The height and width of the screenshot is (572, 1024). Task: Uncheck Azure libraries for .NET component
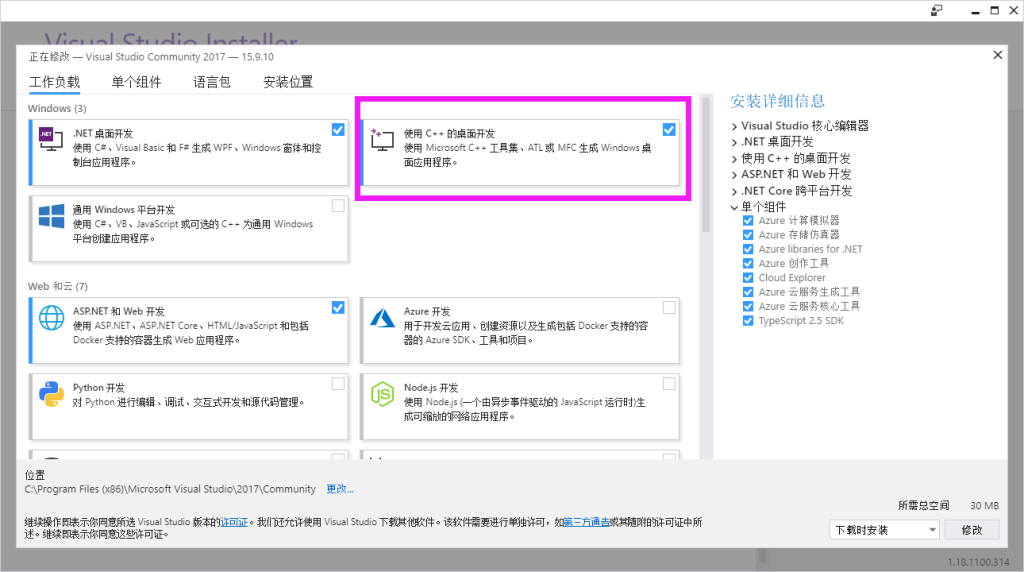[748, 249]
